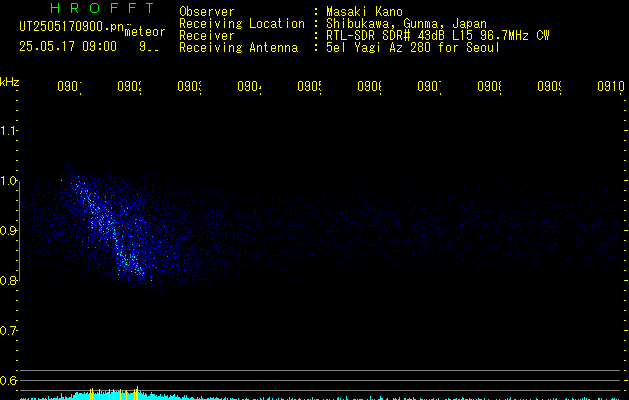This screenshot has width=629, height=400.
Task: Click the 0.6 kHz axis label
Action: click(8, 380)
